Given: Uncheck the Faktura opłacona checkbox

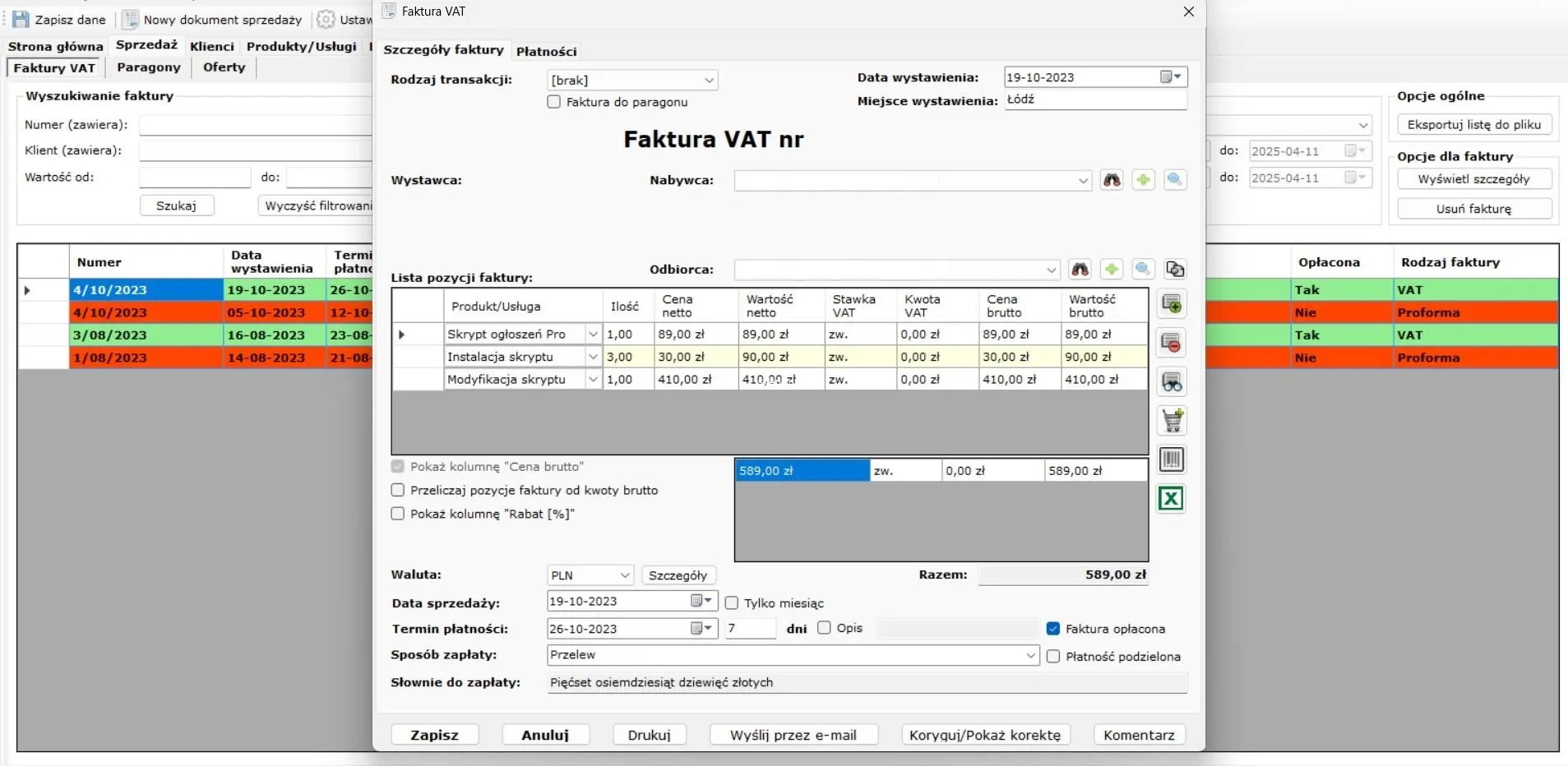Looking at the screenshot, I should pos(1053,629).
